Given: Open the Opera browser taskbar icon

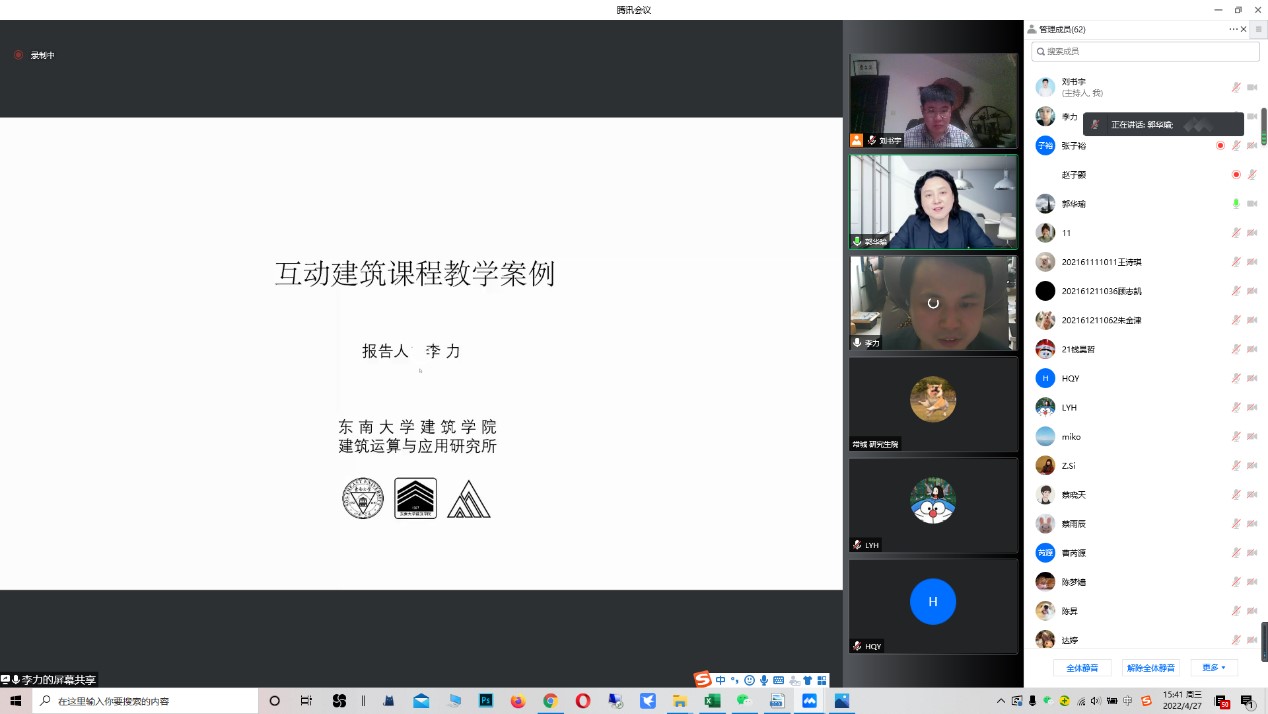Looking at the screenshot, I should coord(582,701).
